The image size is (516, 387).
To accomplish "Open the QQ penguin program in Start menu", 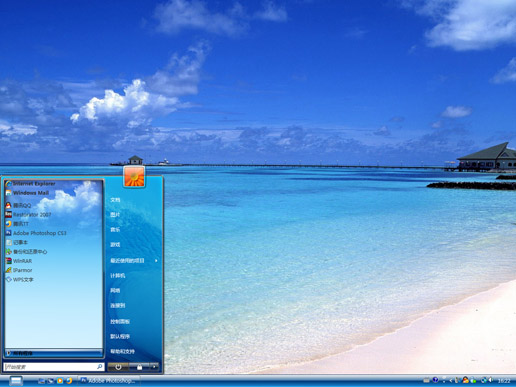I will click(18, 205).
